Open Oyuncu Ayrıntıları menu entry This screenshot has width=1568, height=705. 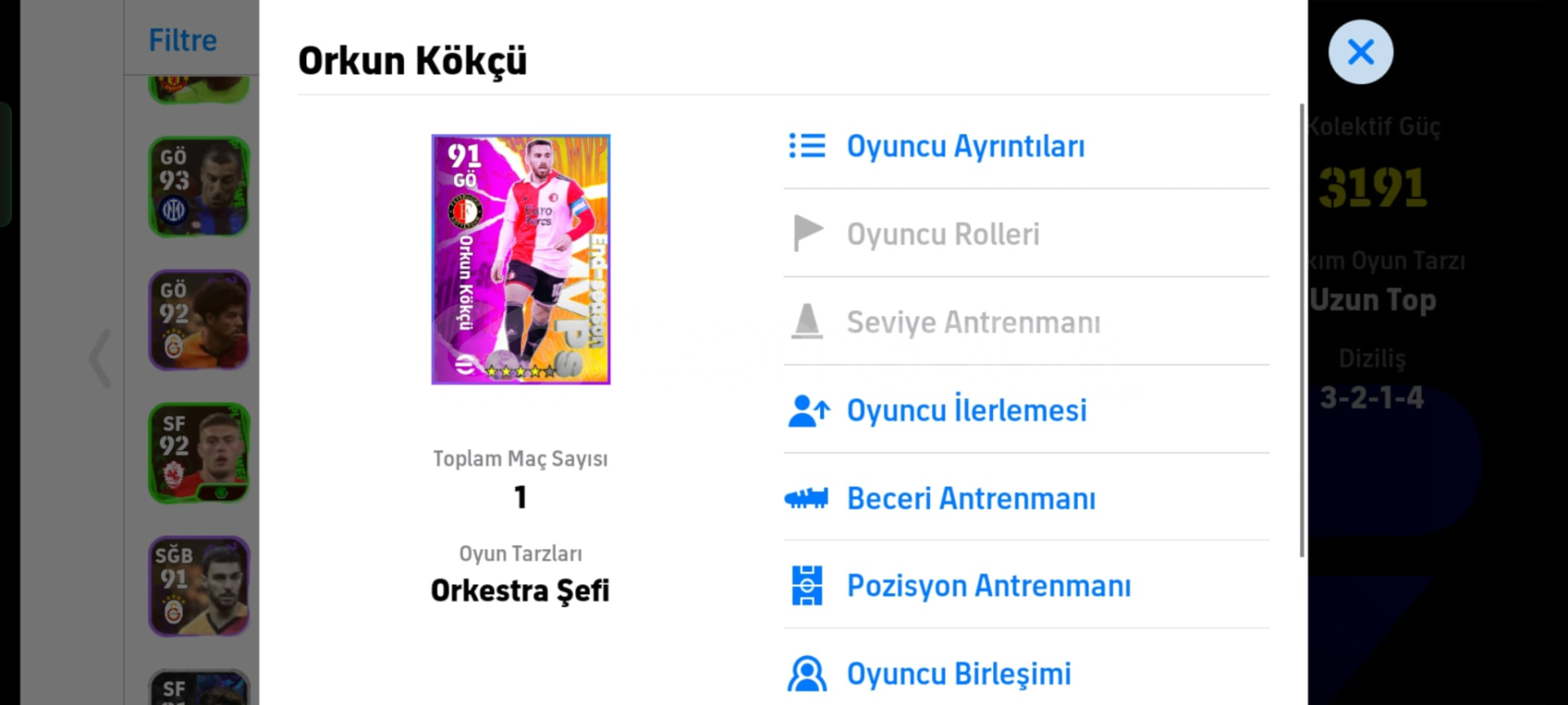point(965,146)
